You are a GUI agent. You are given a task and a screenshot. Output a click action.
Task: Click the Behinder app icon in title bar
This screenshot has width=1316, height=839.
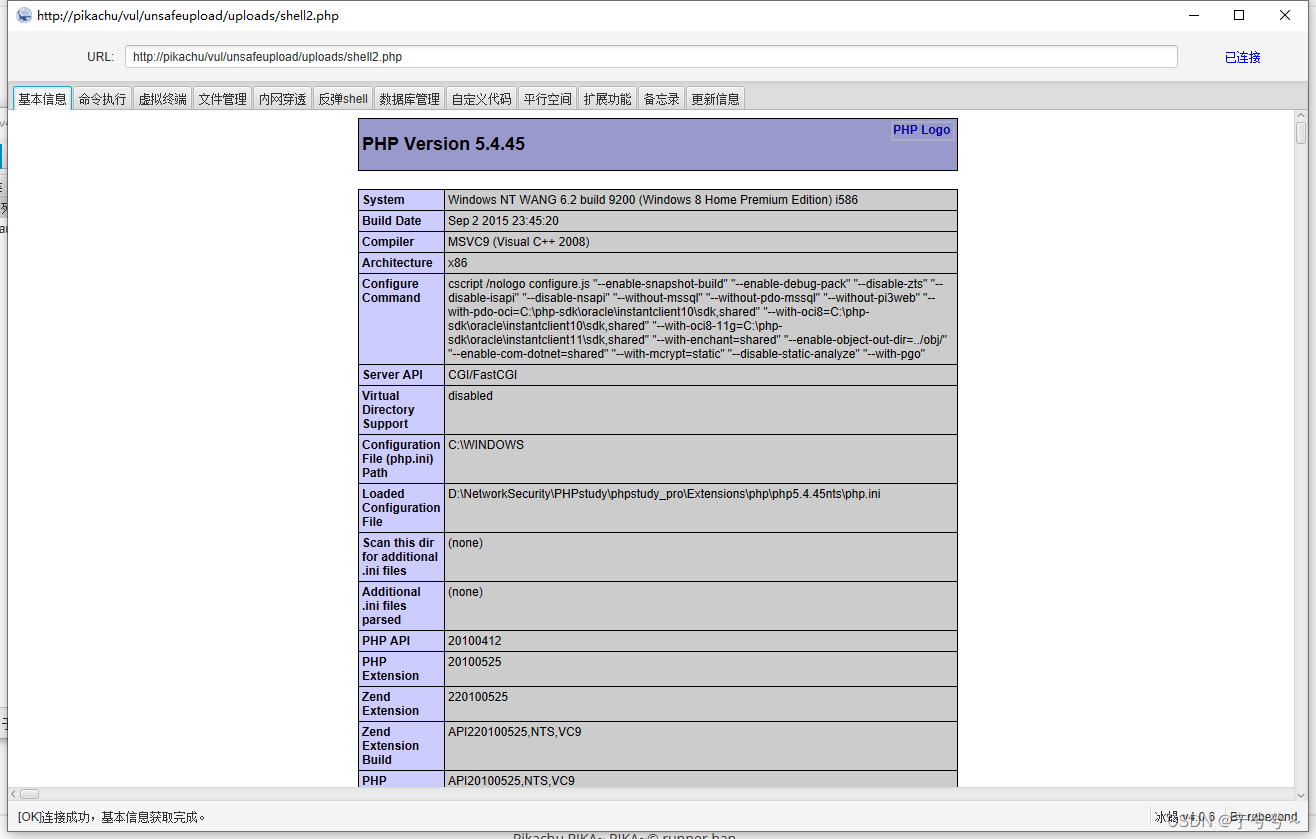pyautogui.click(x=24, y=15)
